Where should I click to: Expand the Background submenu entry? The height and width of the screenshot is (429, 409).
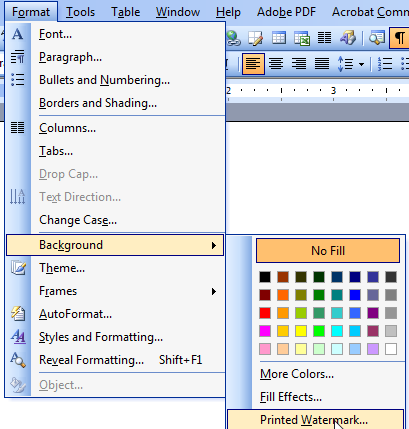(x=115, y=245)
